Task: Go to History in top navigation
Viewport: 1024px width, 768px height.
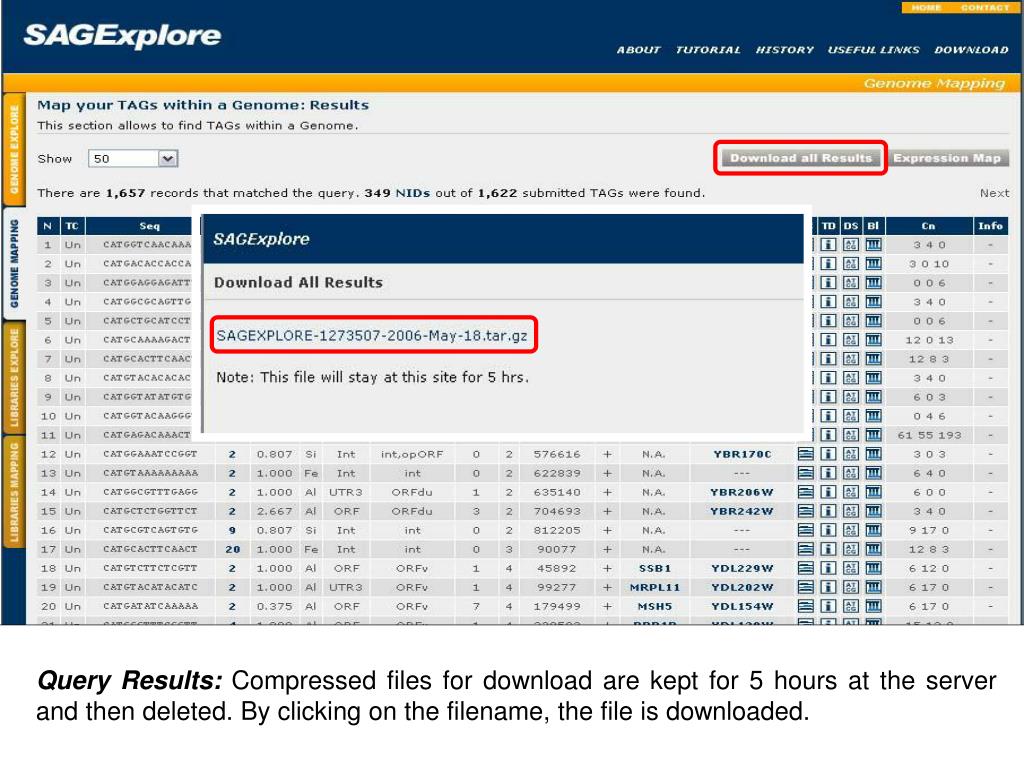Action: pyautogui.click(x=784, y=50)
